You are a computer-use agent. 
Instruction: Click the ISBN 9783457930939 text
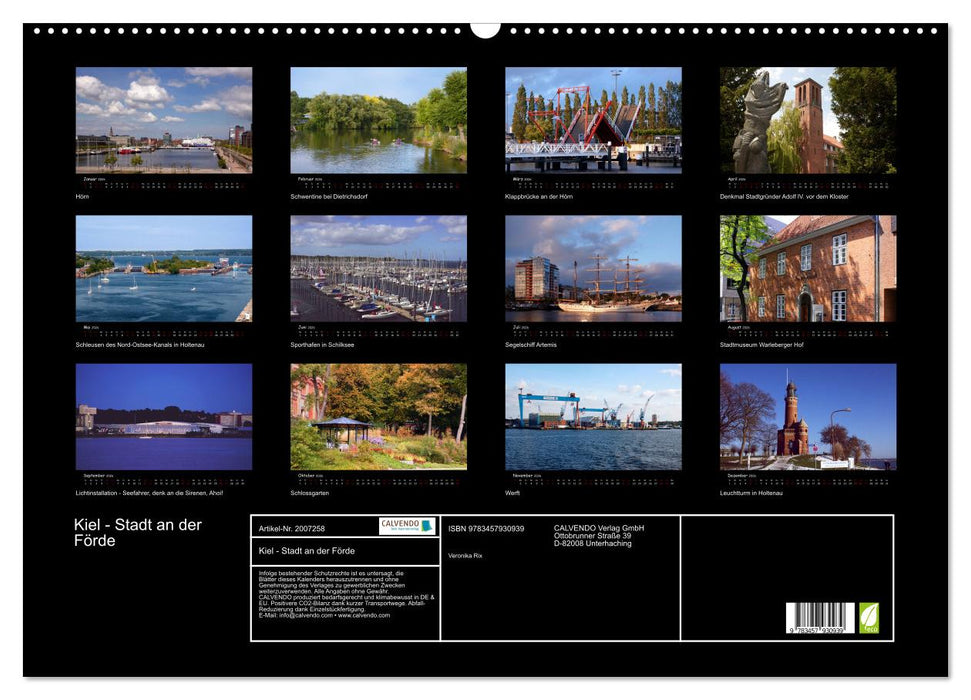[x=487, y=528]
